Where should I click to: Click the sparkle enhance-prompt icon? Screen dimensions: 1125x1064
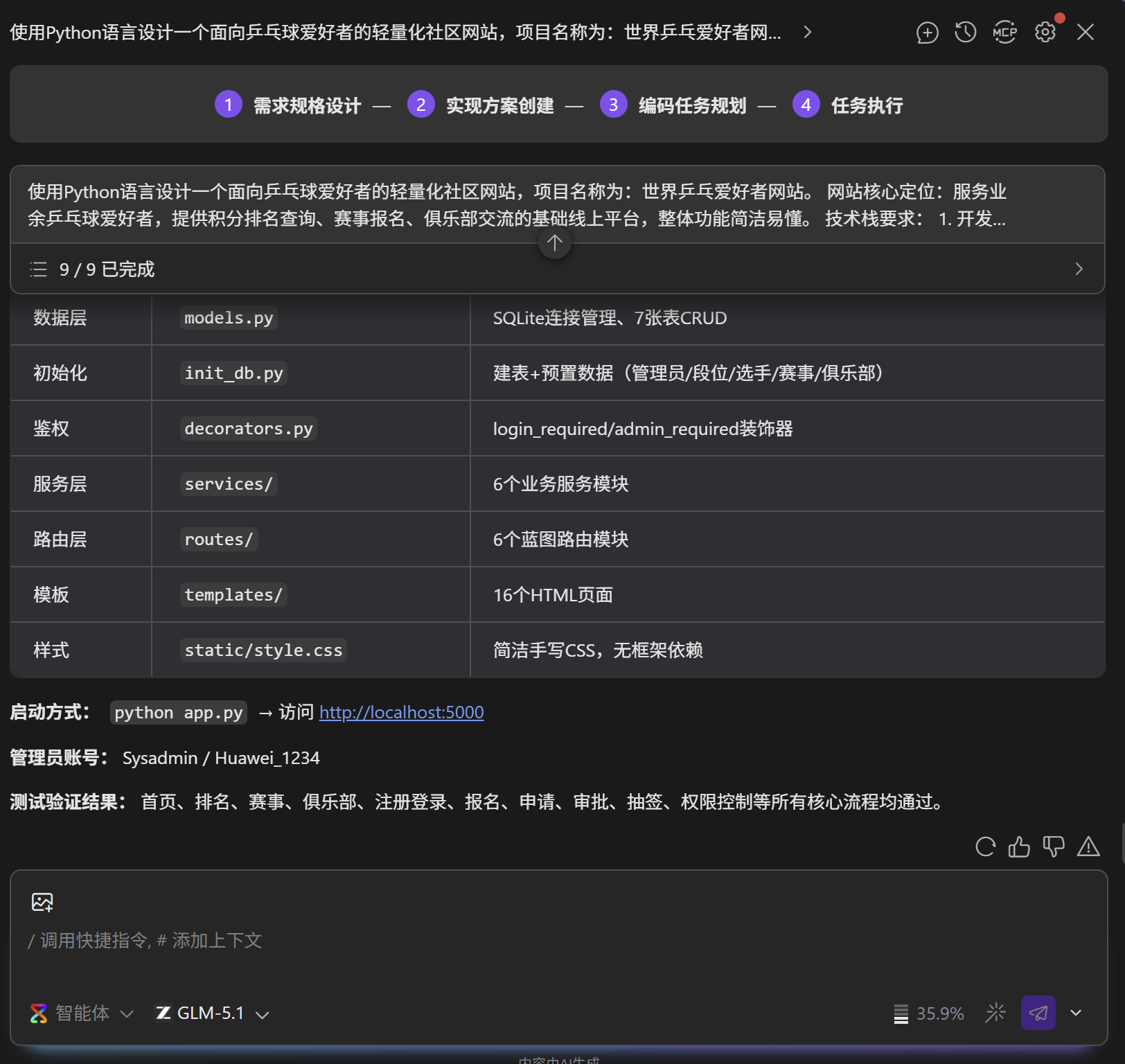click(x=995, y=1013)
